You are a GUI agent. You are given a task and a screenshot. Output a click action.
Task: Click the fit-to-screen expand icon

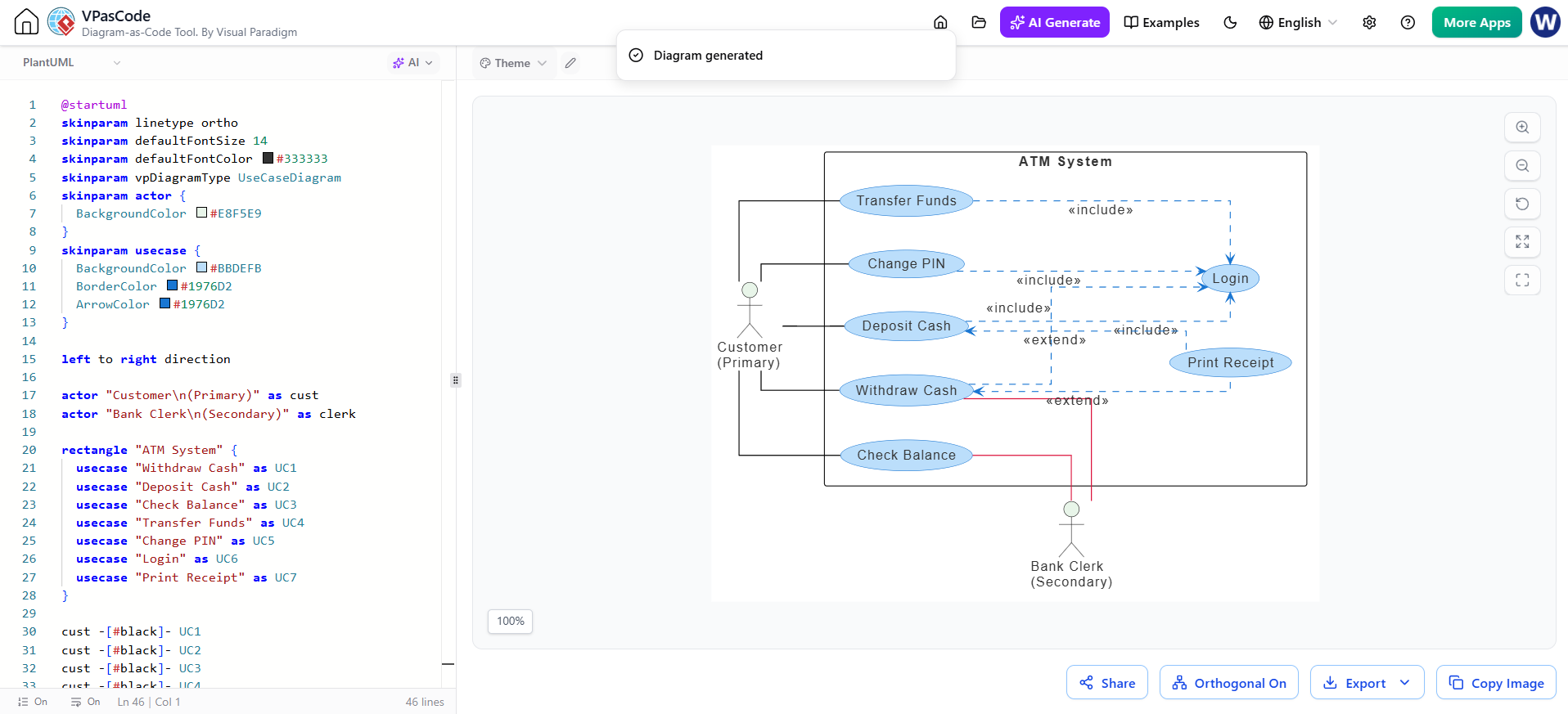[x=1522, y=242]
